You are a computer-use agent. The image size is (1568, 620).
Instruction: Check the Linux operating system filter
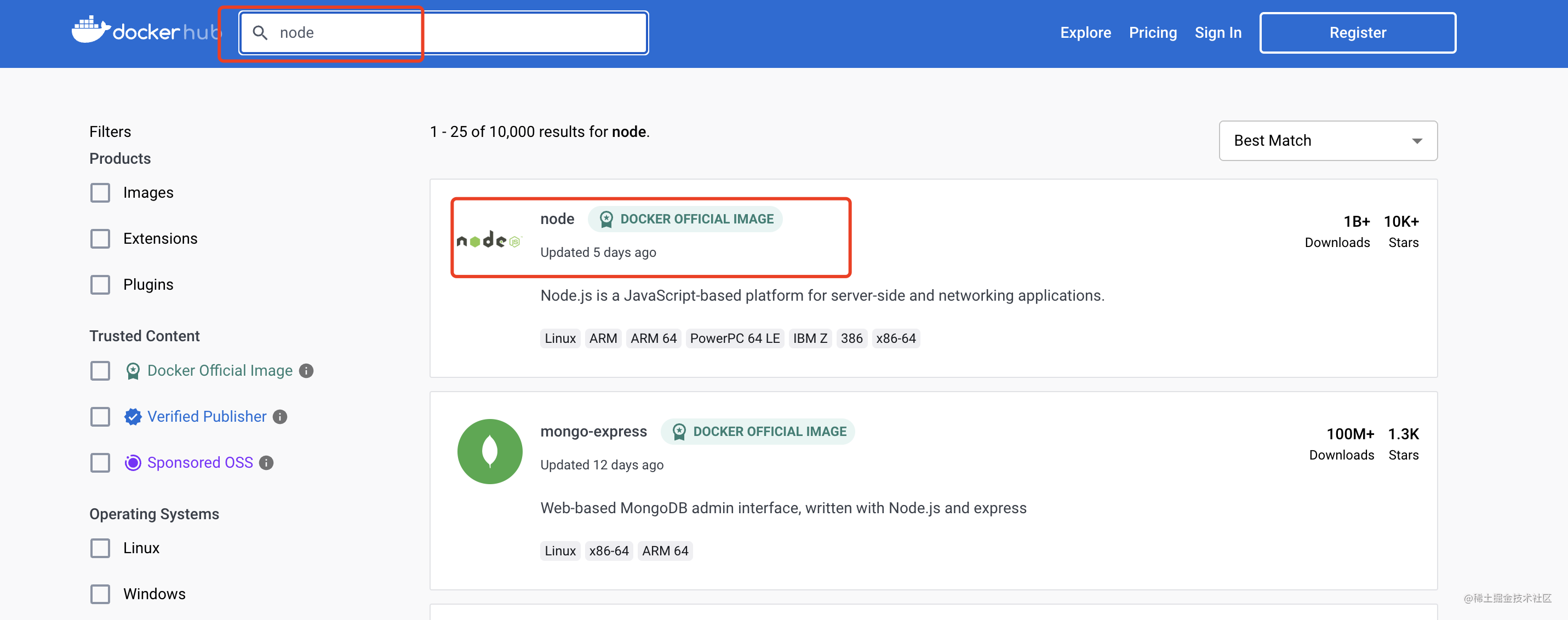(x=100, y=548)
